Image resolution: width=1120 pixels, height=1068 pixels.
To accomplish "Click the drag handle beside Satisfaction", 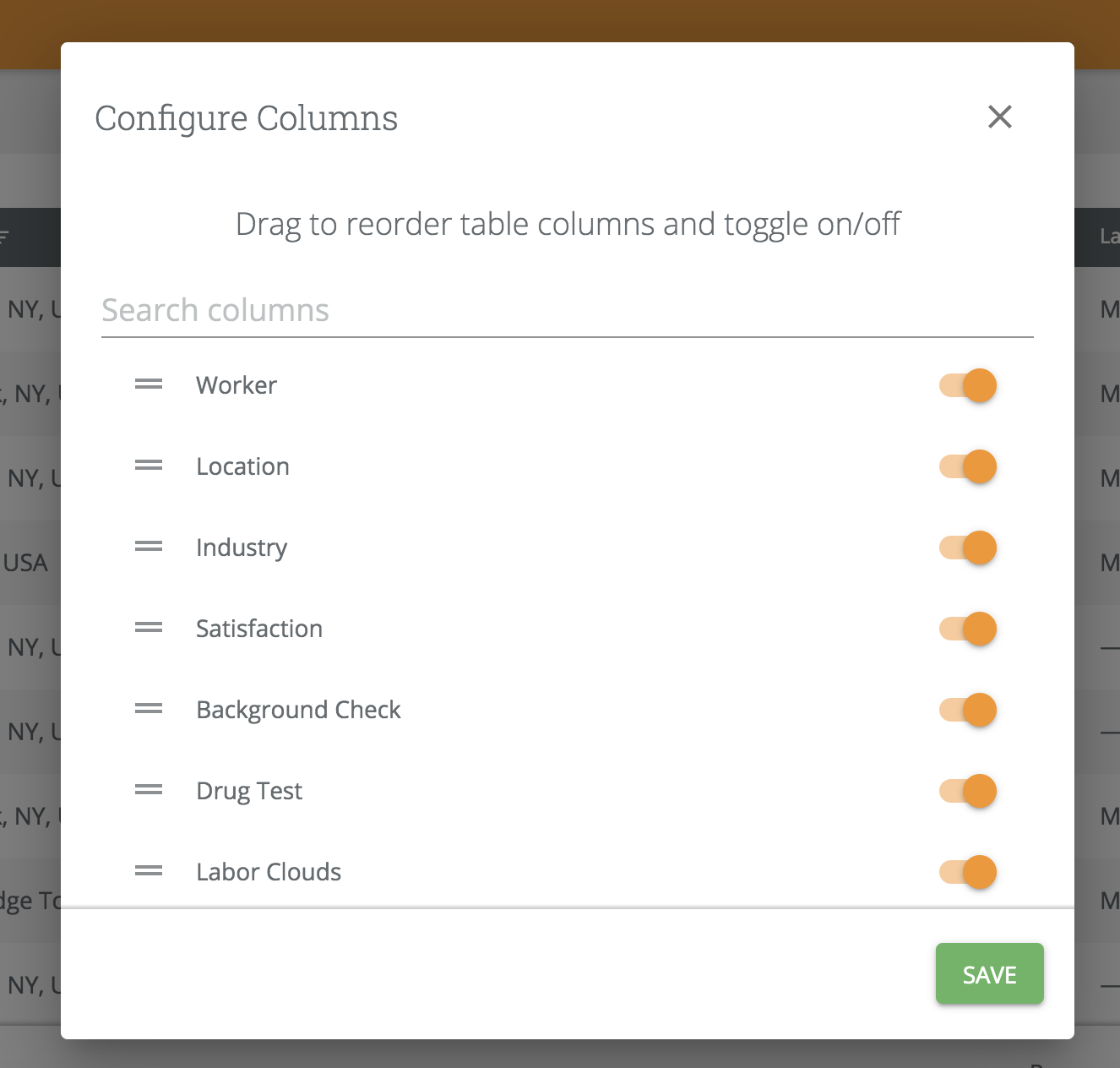I will (149, 628).
